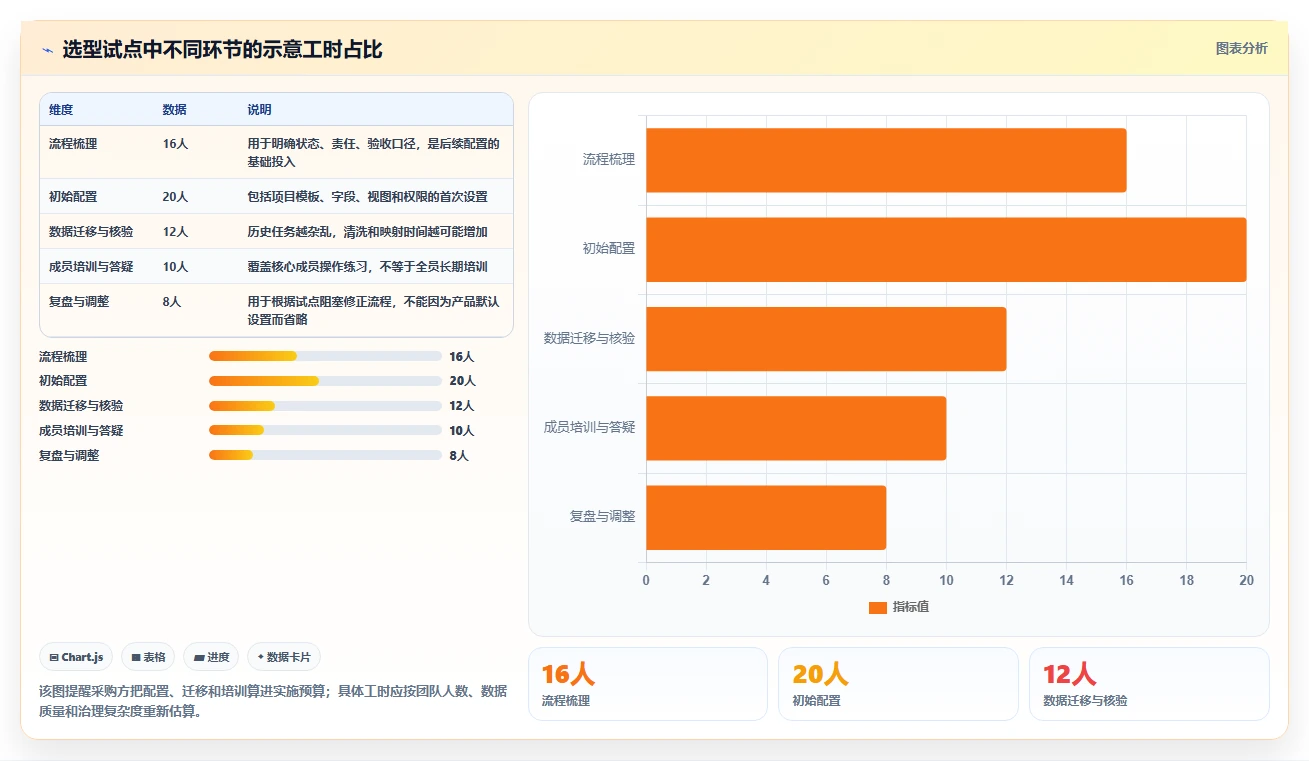Select the 数据卡片 tag chip
The width and height of the screenshot is (1309, 761).
284,657
